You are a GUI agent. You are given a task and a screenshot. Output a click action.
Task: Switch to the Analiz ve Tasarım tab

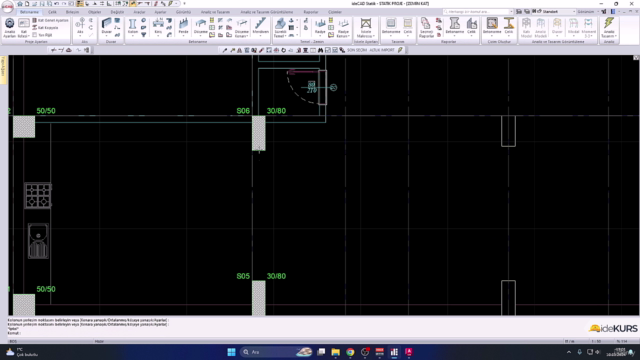tap(215, 12)
